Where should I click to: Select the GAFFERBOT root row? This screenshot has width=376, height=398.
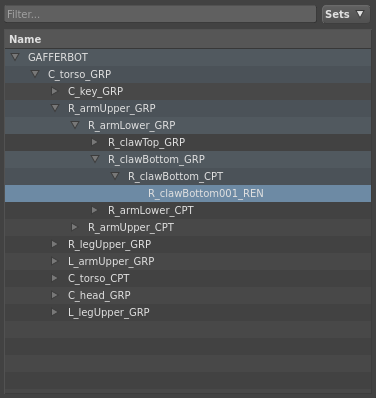click(188, 57)
